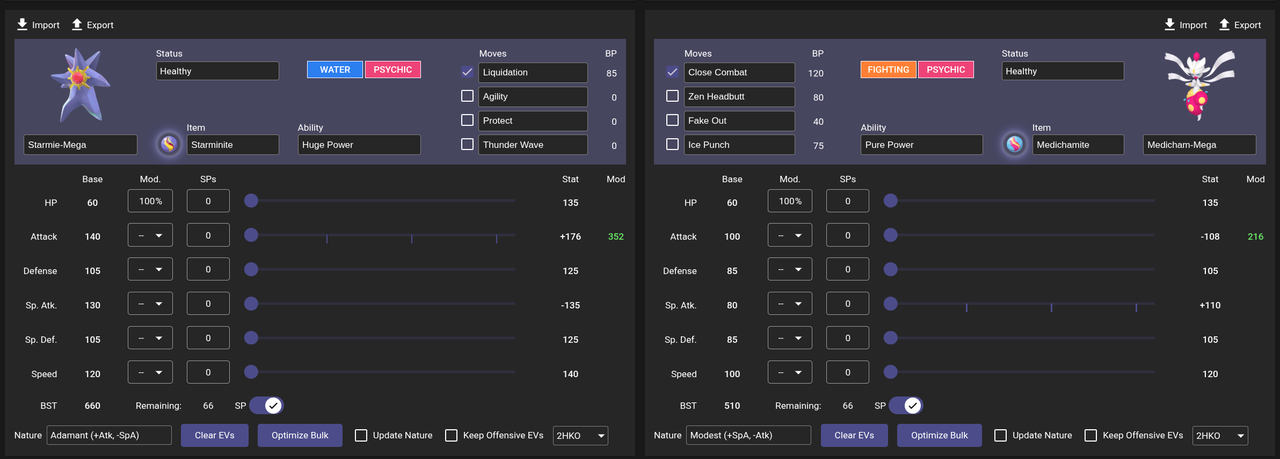Tick Update Nature for Medicham
This screenshot has width=1280, height=459.
coord(1001,435)
